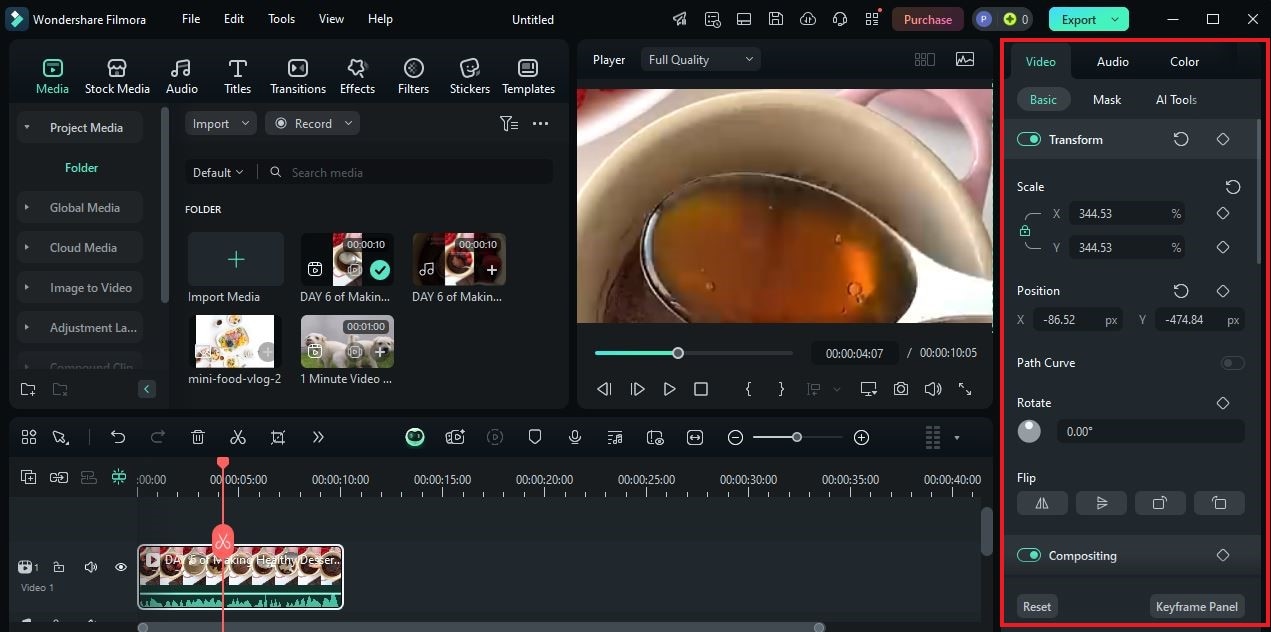1271x632 pixels.
Task: Click the Purchase button
Action: (927, 19)
